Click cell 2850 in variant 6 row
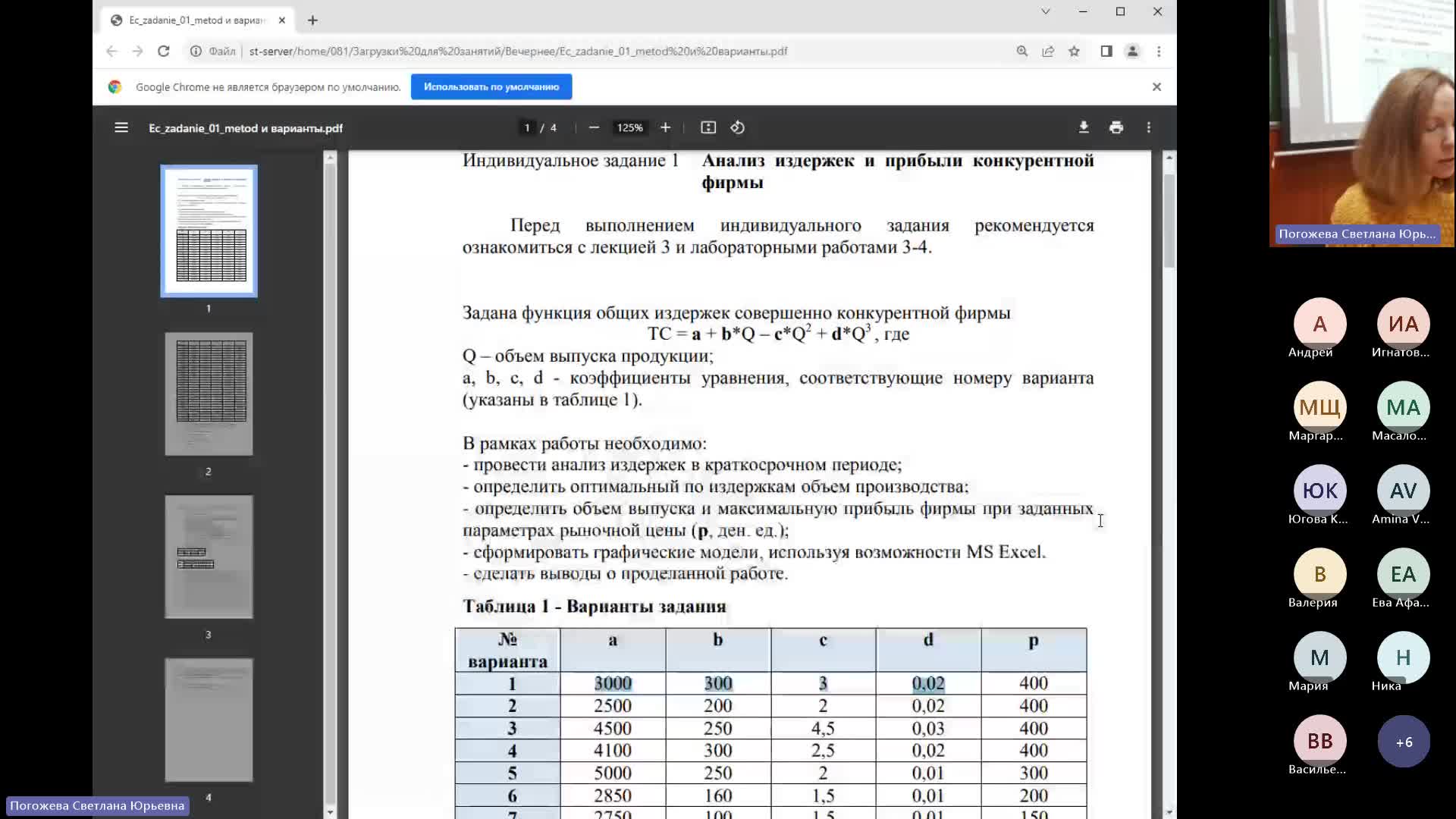Screen dimensions: 1456x819 (613, 795)
